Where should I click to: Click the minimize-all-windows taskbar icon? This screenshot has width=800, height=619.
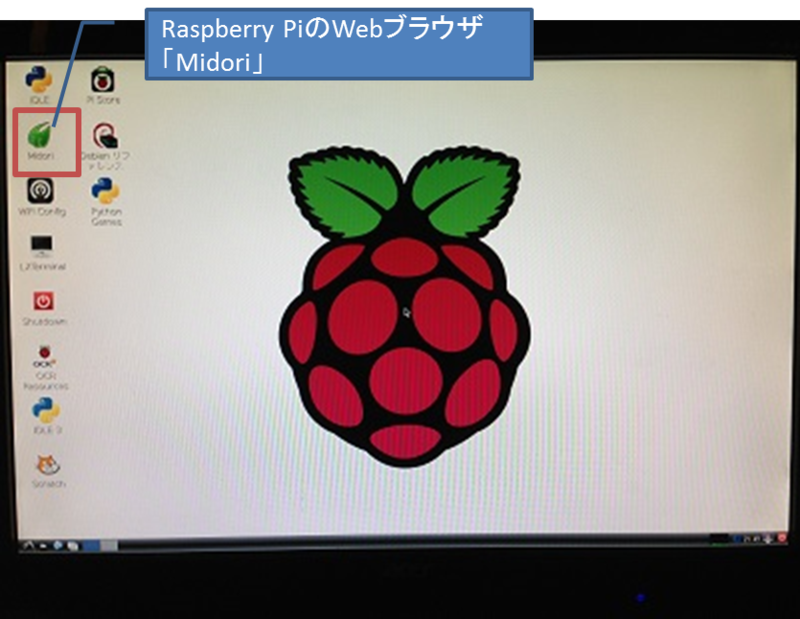[x=73, y=546]
